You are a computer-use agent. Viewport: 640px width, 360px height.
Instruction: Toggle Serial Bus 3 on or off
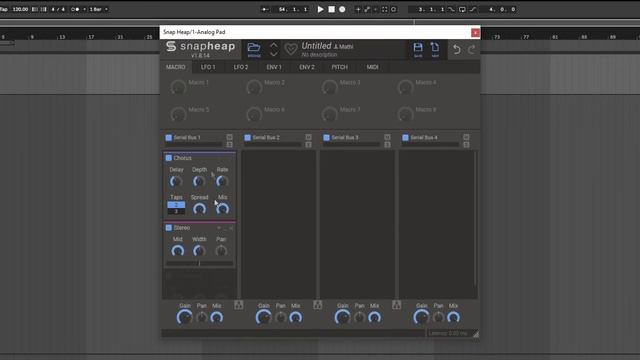tap(326, 138)
